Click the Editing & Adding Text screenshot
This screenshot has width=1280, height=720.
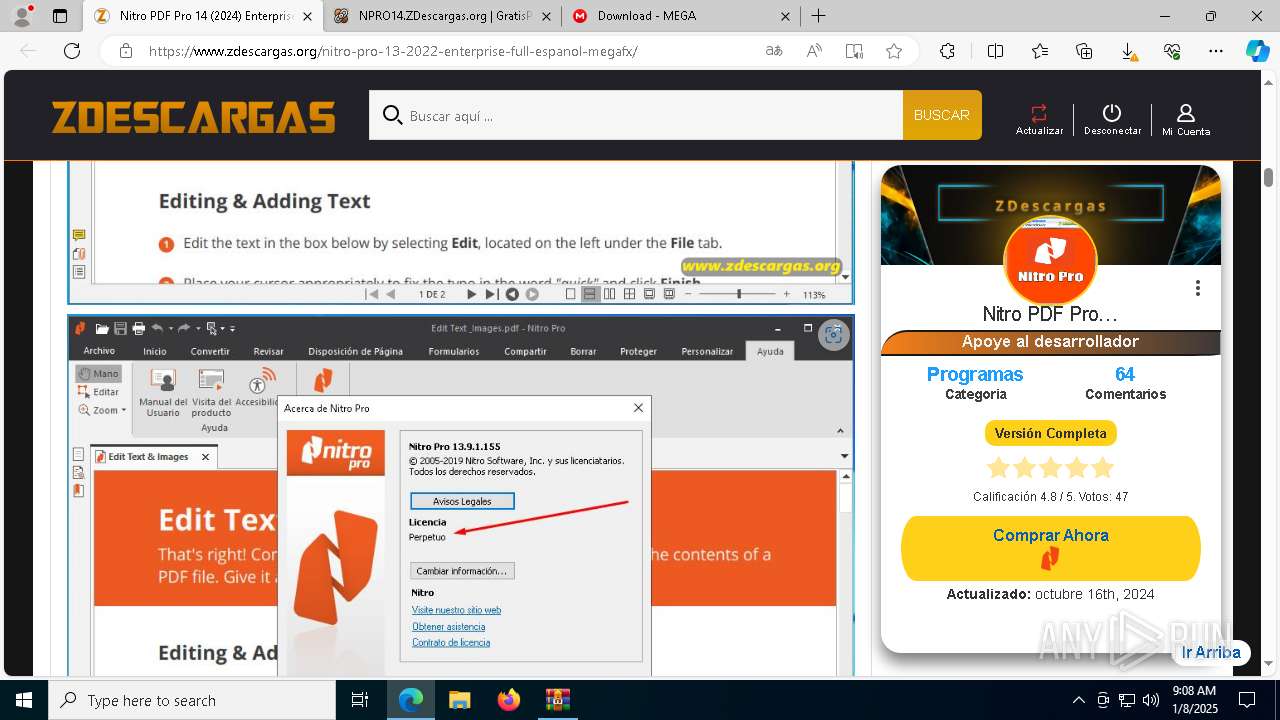[461, 232]
